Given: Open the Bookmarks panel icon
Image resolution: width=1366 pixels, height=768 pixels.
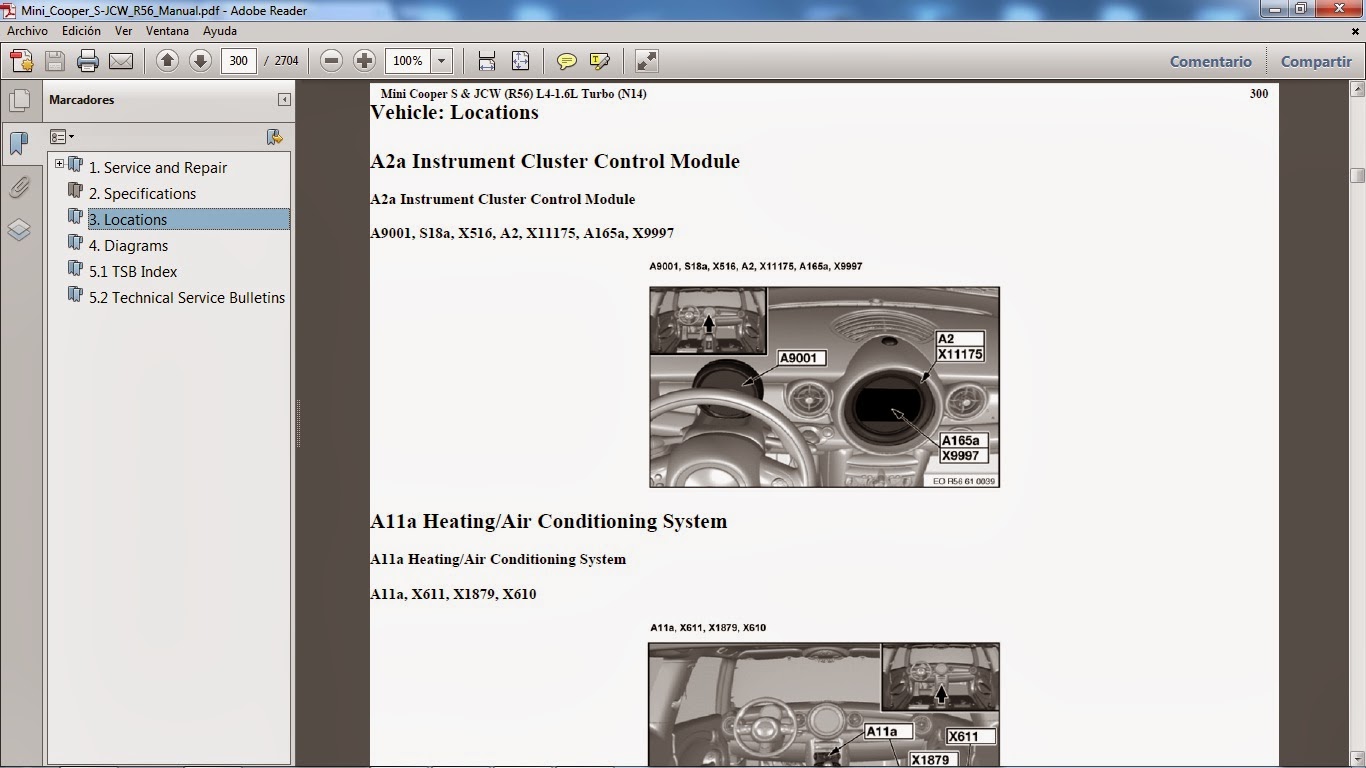Looking at the screenshot, I should [18, 143].
